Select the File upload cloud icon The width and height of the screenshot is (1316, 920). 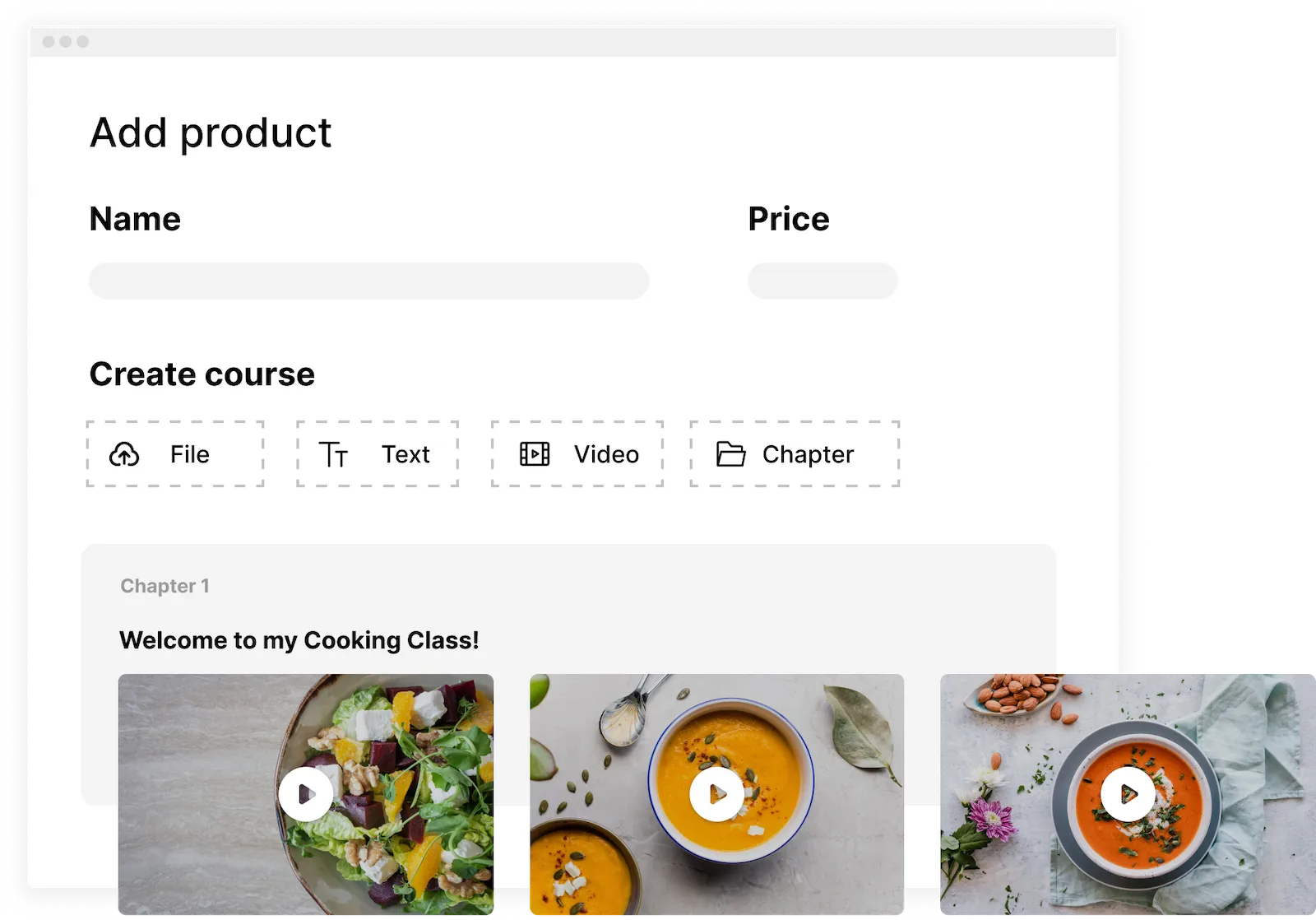[123, 453]
